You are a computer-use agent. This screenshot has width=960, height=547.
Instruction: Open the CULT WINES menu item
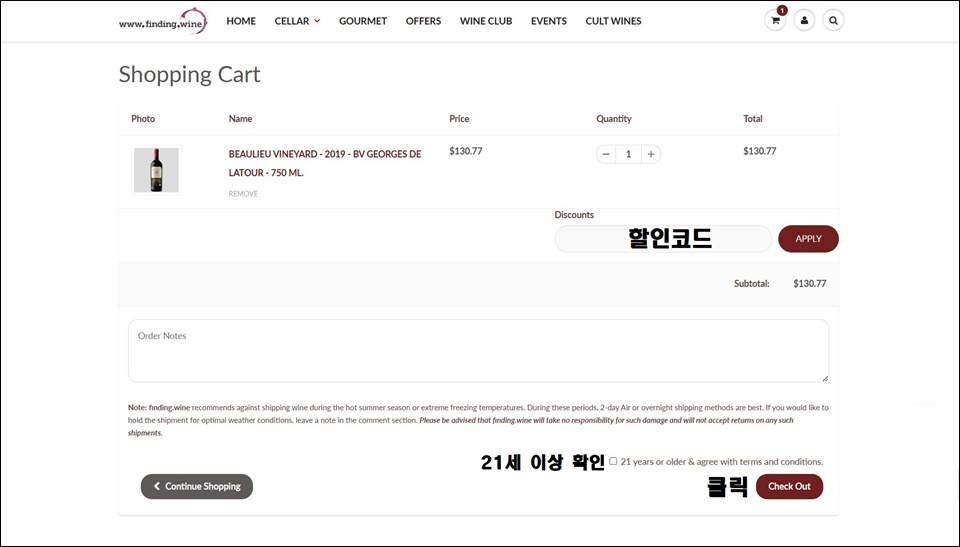(613, 21)
